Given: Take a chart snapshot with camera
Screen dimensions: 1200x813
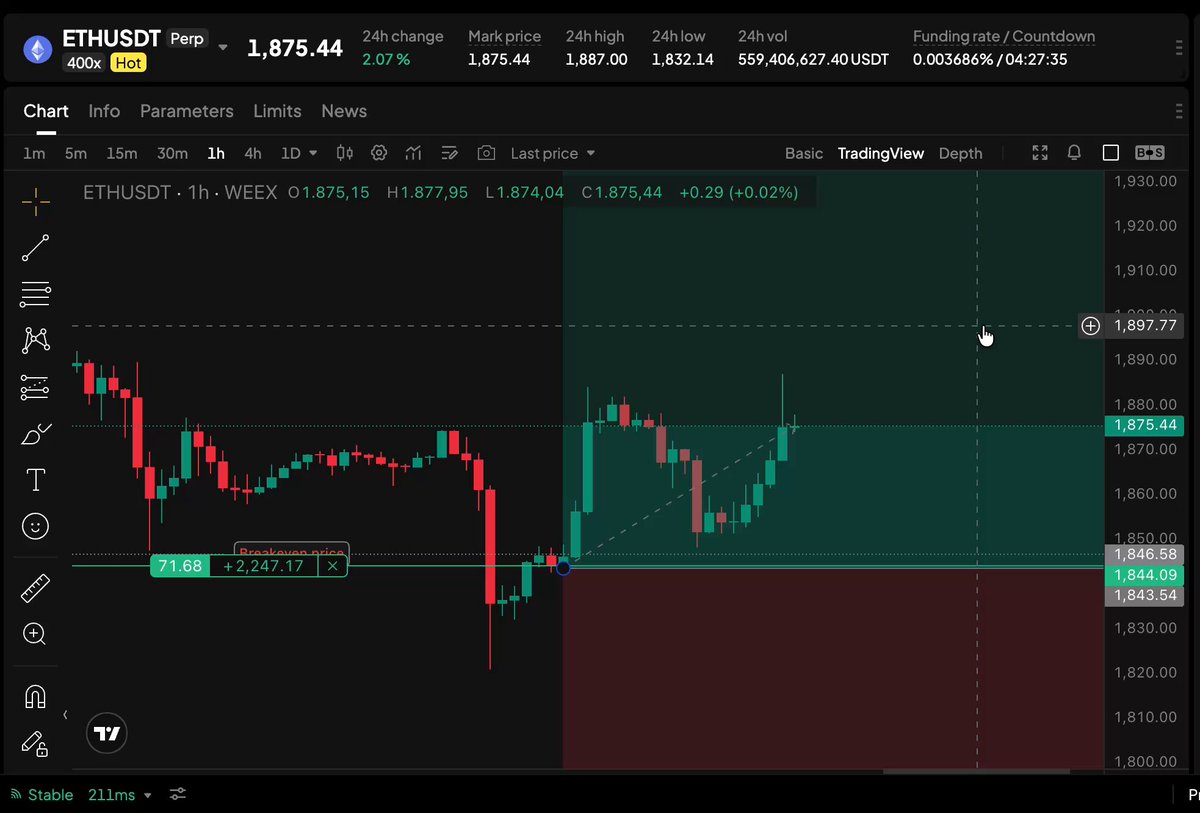Looking at the screenshot, I should click(486, 153).
